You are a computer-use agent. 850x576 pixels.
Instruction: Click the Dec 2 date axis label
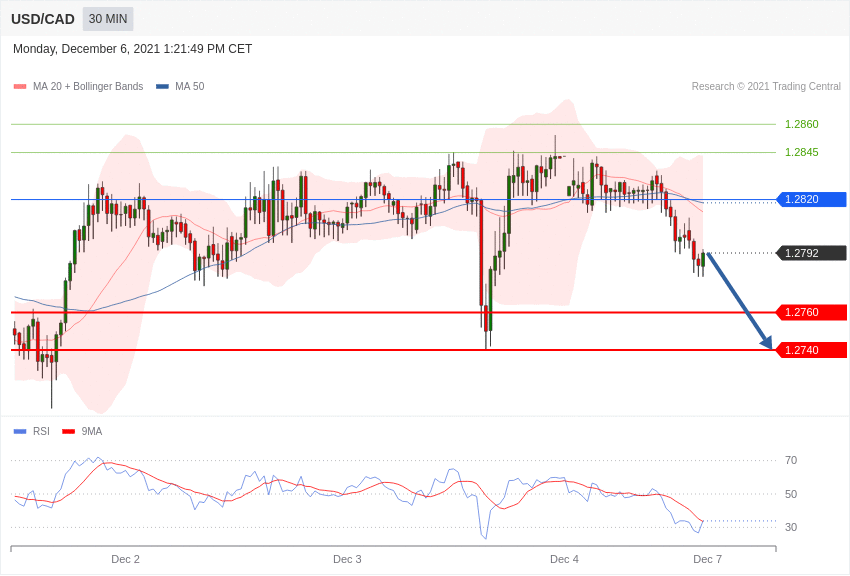click(125, 559)
